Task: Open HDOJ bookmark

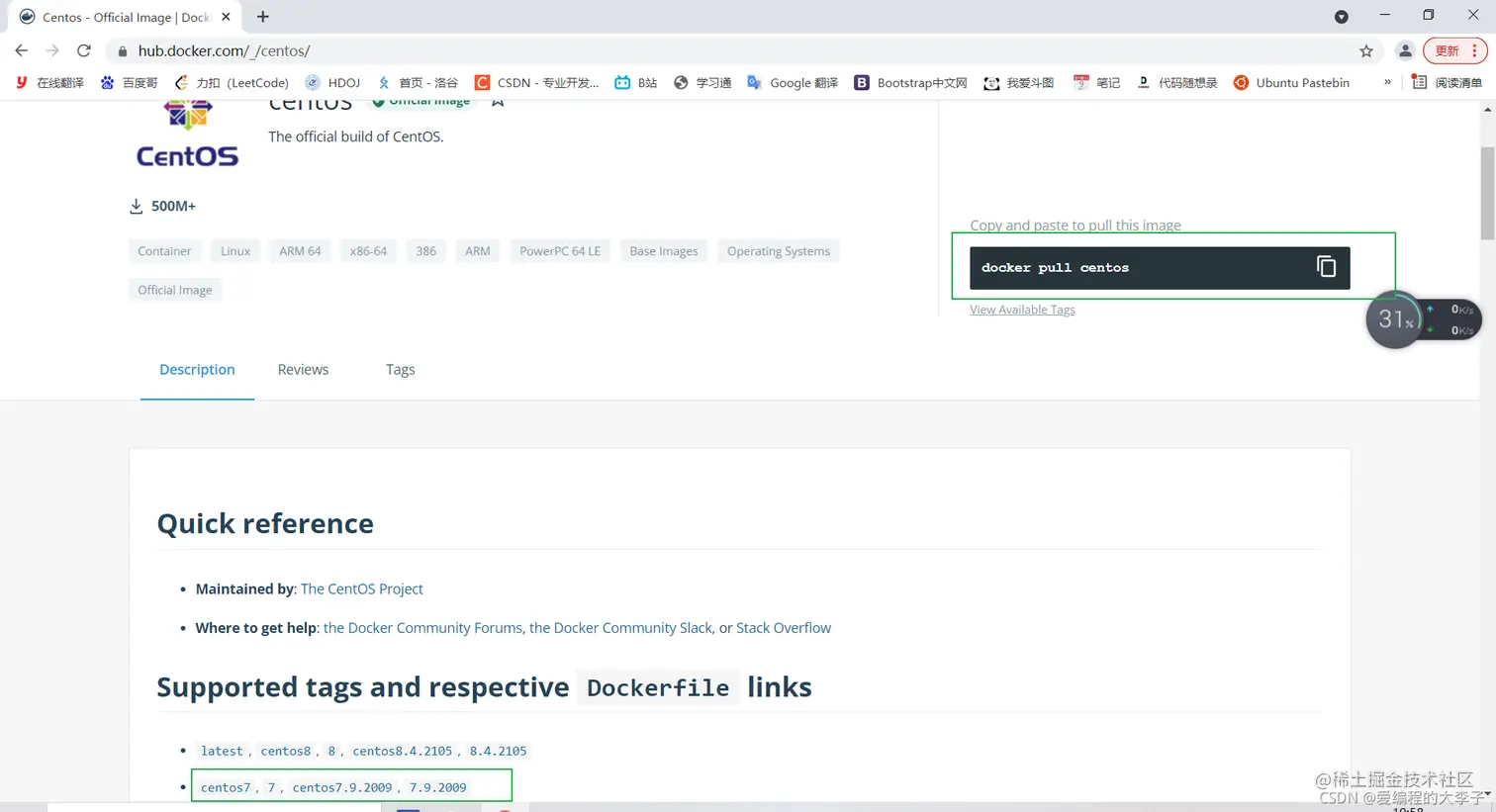Action: [x=332, y=83]
